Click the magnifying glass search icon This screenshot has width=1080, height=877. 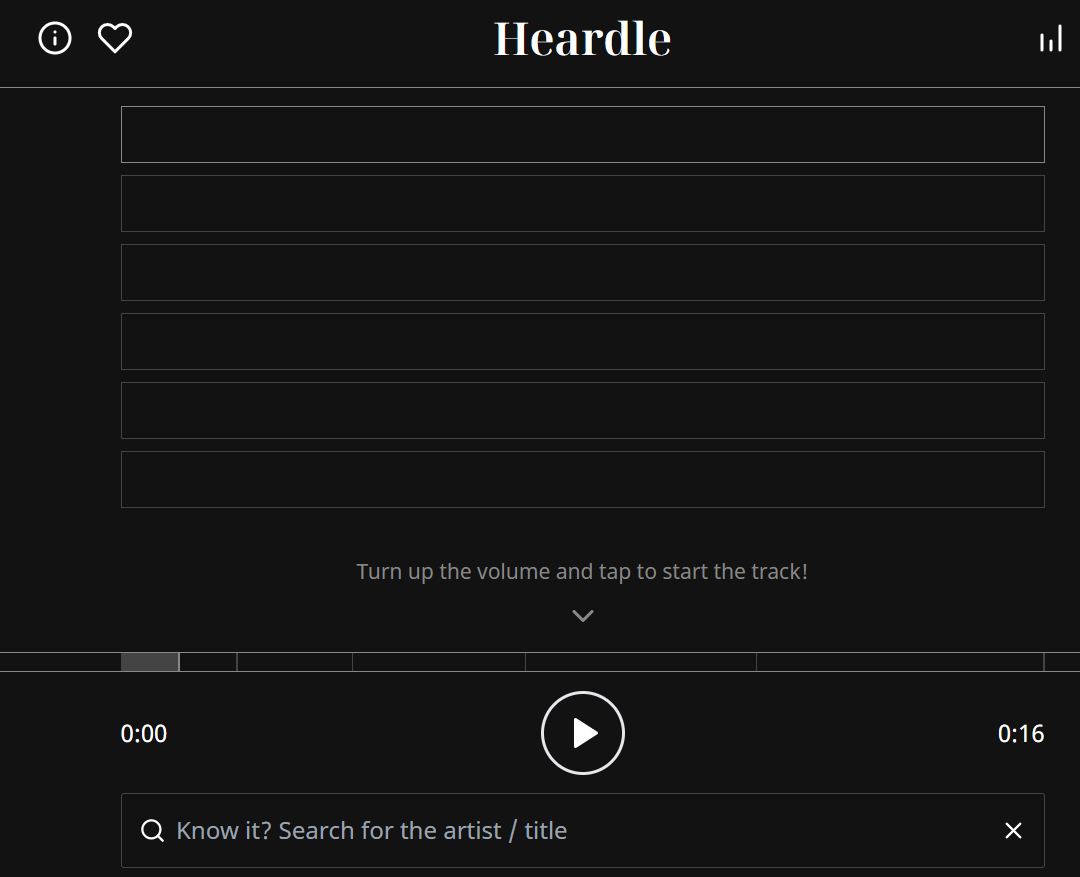pyautogui.click(x=152, y=830)
